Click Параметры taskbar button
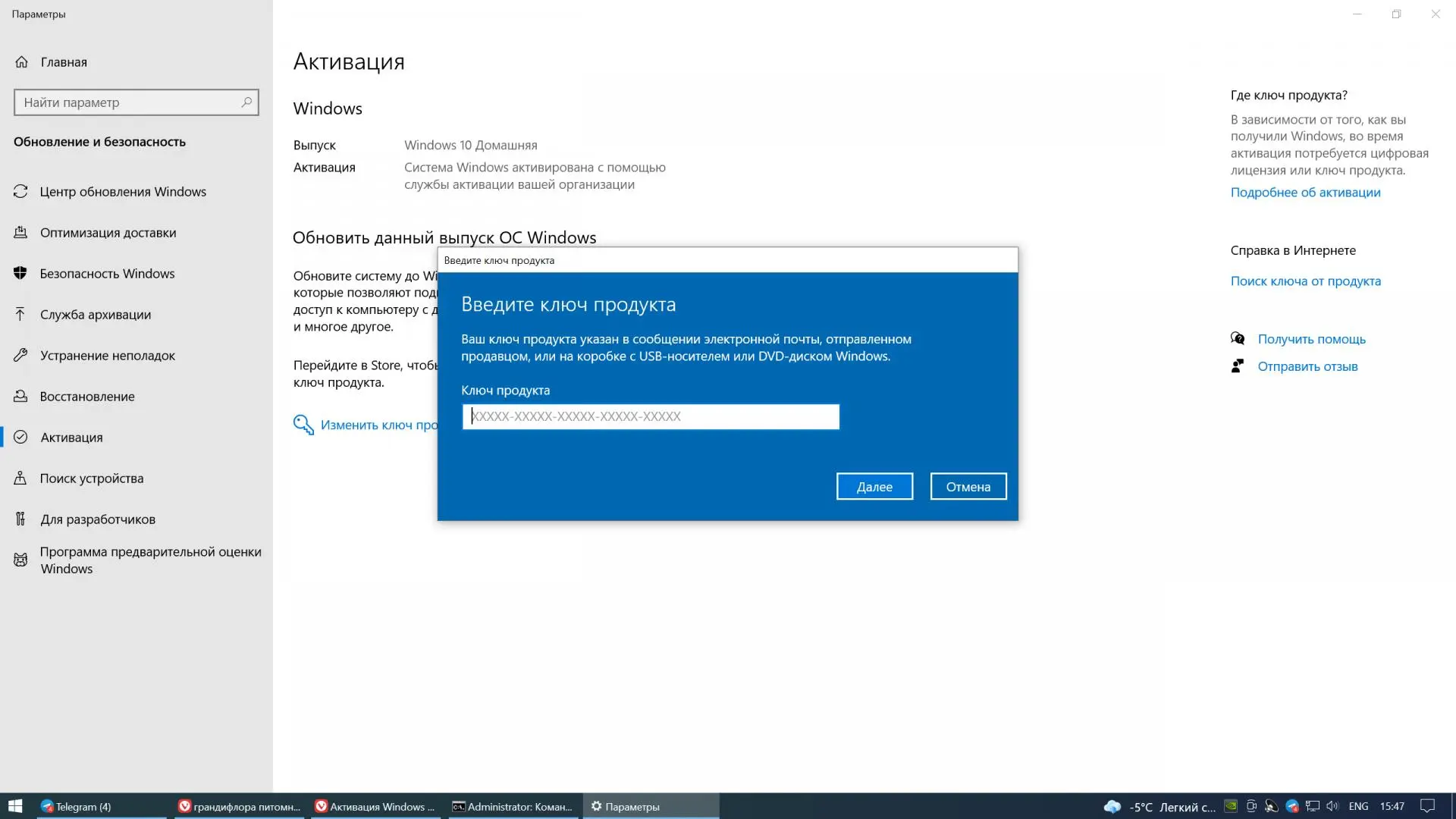 tap(651, 806)
